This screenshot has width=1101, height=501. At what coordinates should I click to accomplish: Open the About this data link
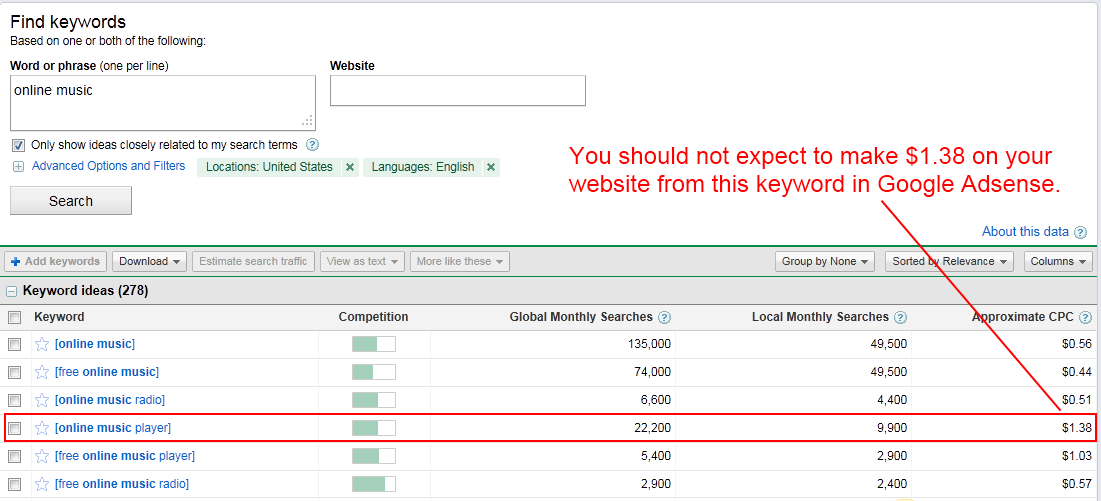pos(1025,232)
